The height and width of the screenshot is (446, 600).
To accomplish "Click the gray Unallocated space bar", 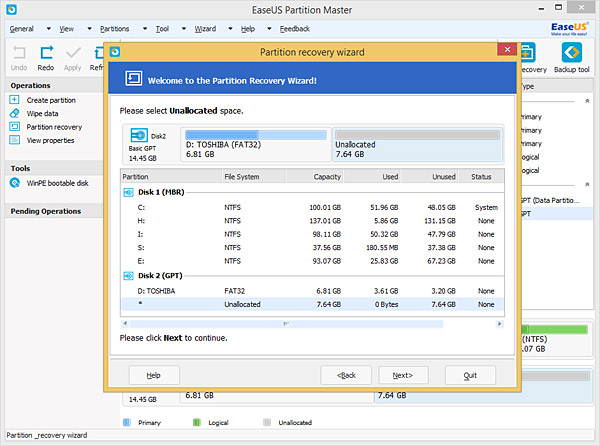I will point(417,135).
